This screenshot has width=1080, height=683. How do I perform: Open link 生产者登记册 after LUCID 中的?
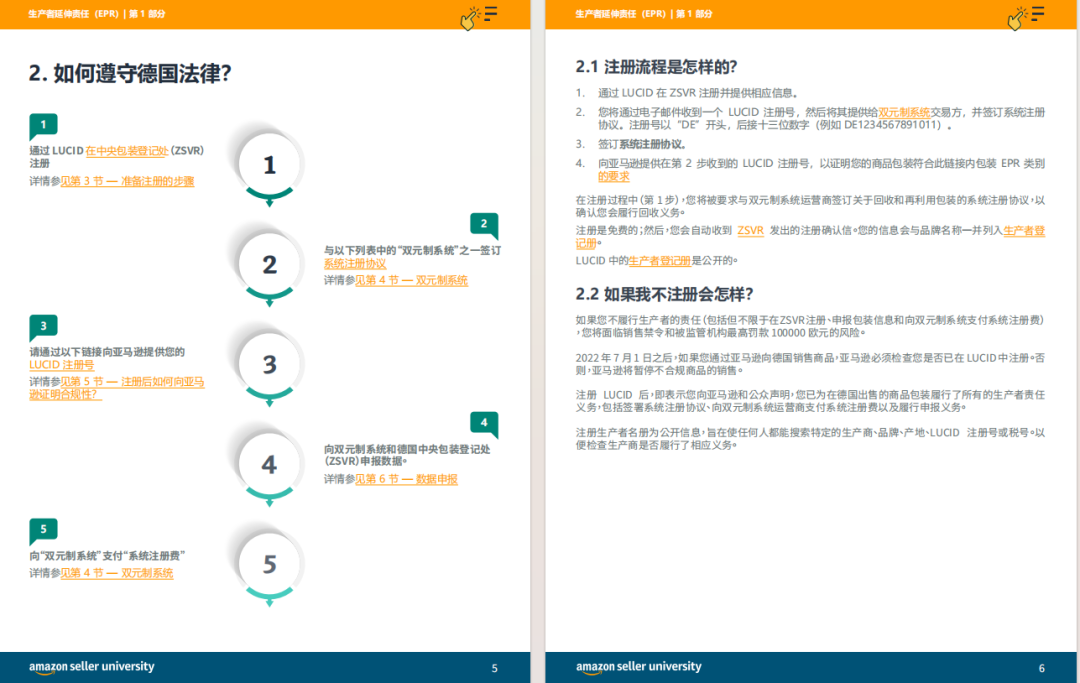click(x=660, y=261)
